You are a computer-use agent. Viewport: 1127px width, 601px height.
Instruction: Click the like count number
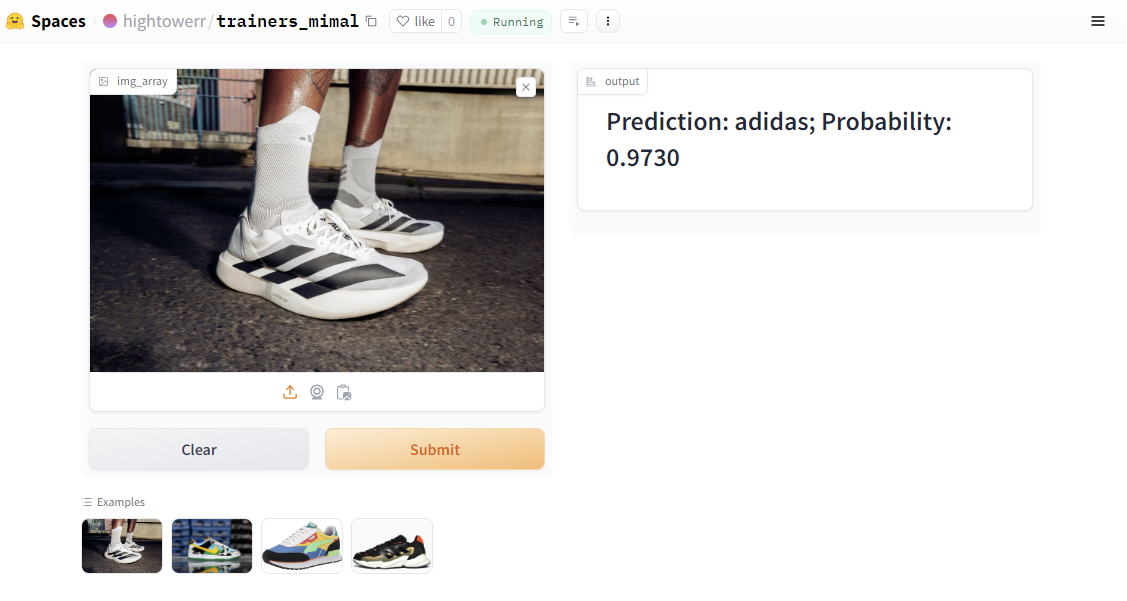(x=451, y=22)
